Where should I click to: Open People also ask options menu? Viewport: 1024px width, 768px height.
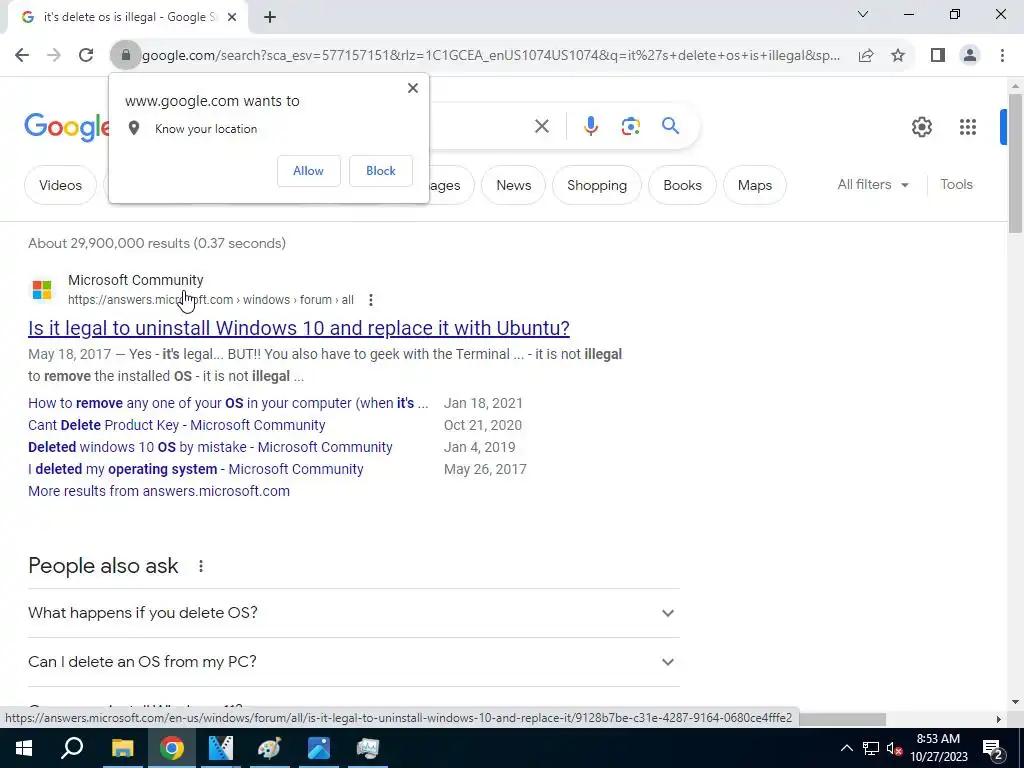pyautogui.click(x=200, y=566)
